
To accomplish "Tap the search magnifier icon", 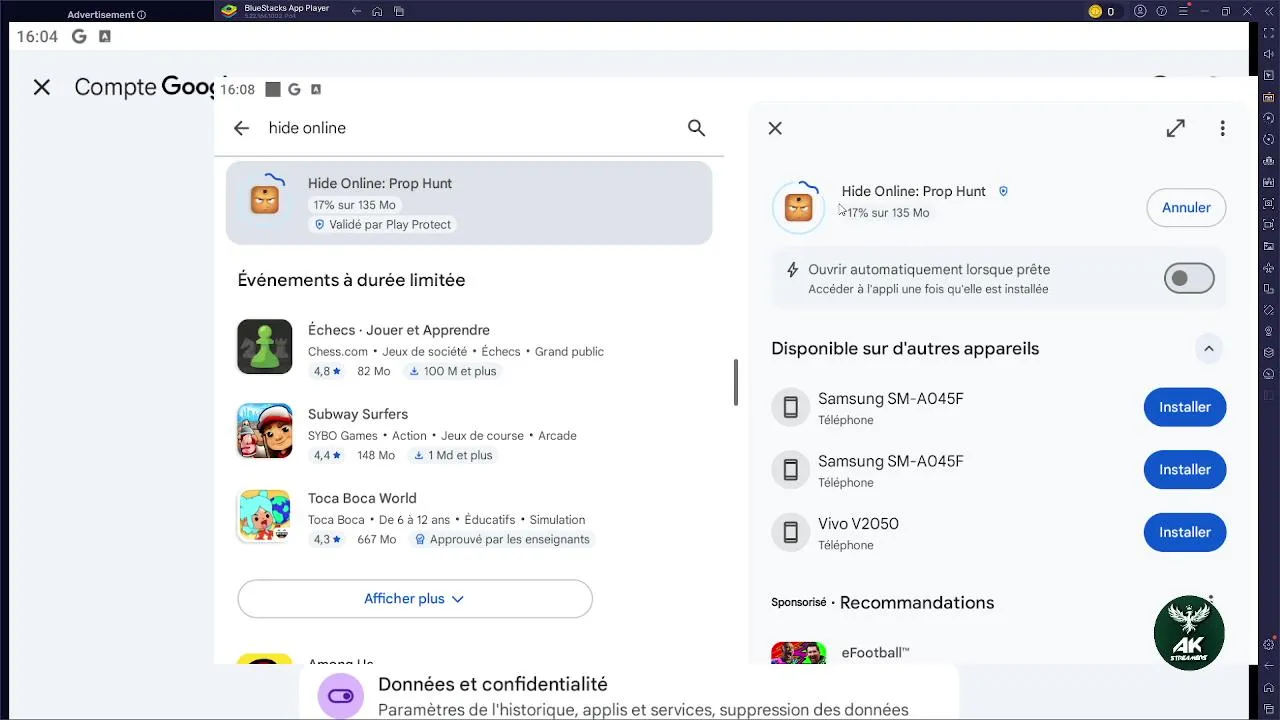I will click(x=697, y=128).
